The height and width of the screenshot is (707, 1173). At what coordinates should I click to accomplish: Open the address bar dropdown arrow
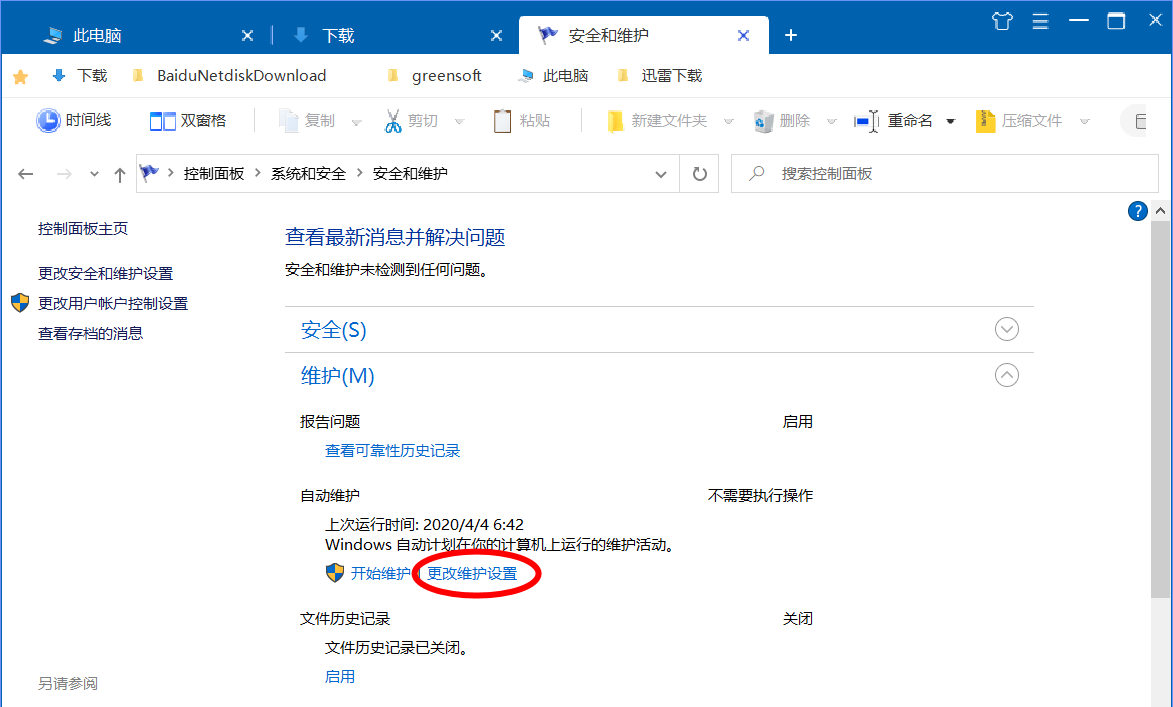tap(660, 173)
